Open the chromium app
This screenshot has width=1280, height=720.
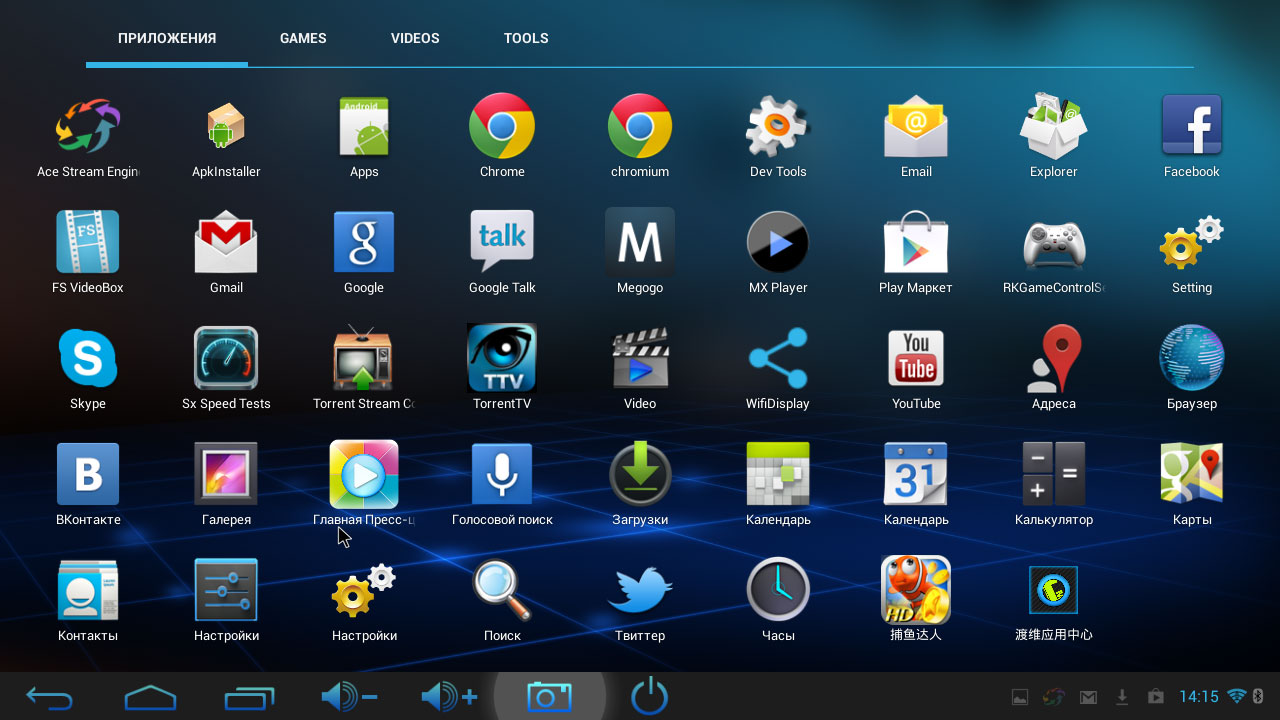pyautogui.click(x=640, y=126)
